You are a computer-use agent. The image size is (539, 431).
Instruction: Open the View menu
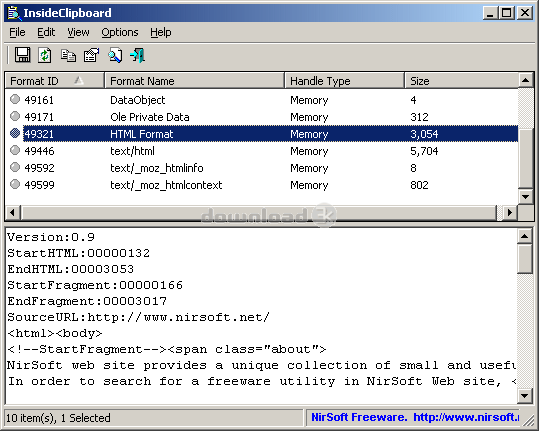tap(78, 32)
